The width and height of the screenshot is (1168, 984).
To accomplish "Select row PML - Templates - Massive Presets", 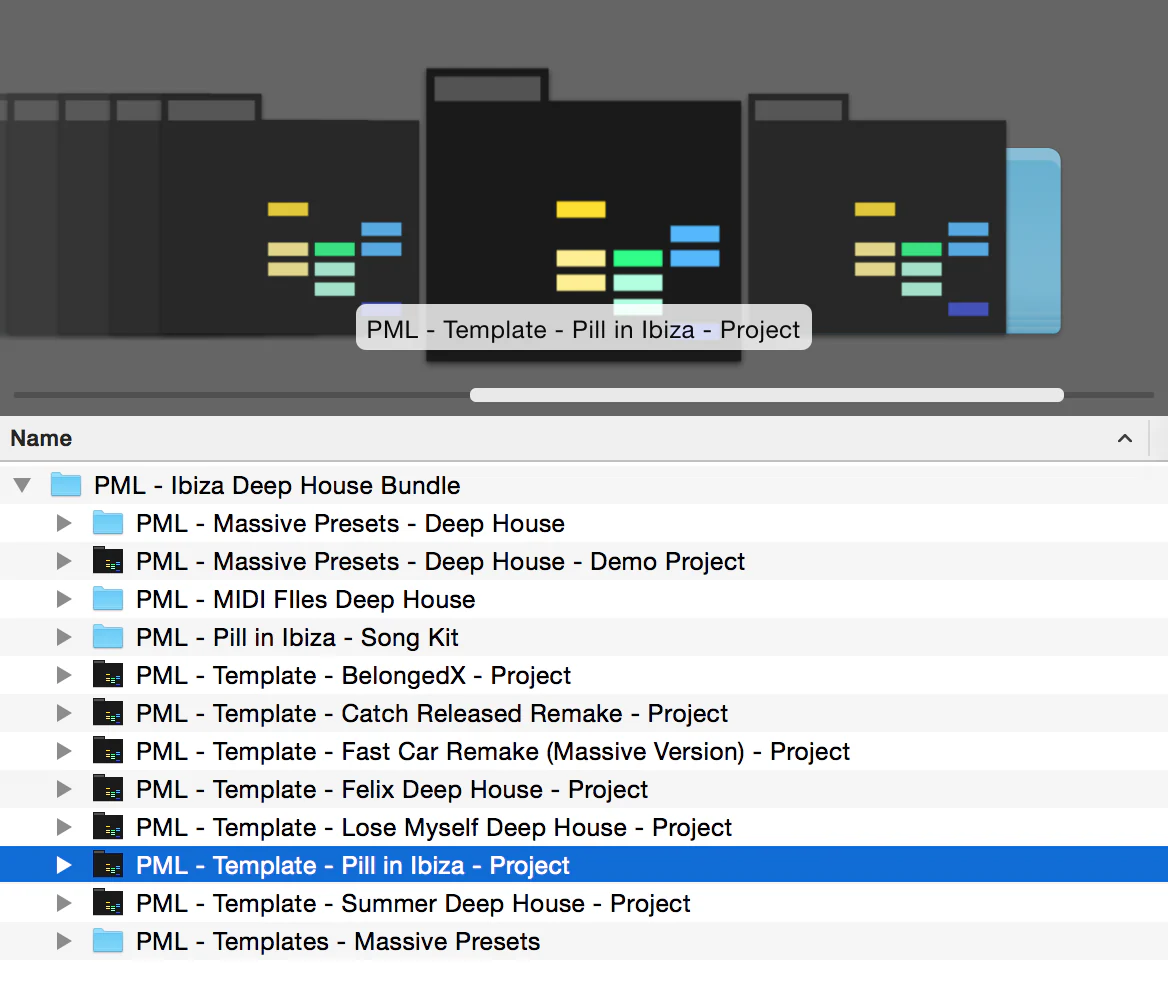I will click(584, 942).
